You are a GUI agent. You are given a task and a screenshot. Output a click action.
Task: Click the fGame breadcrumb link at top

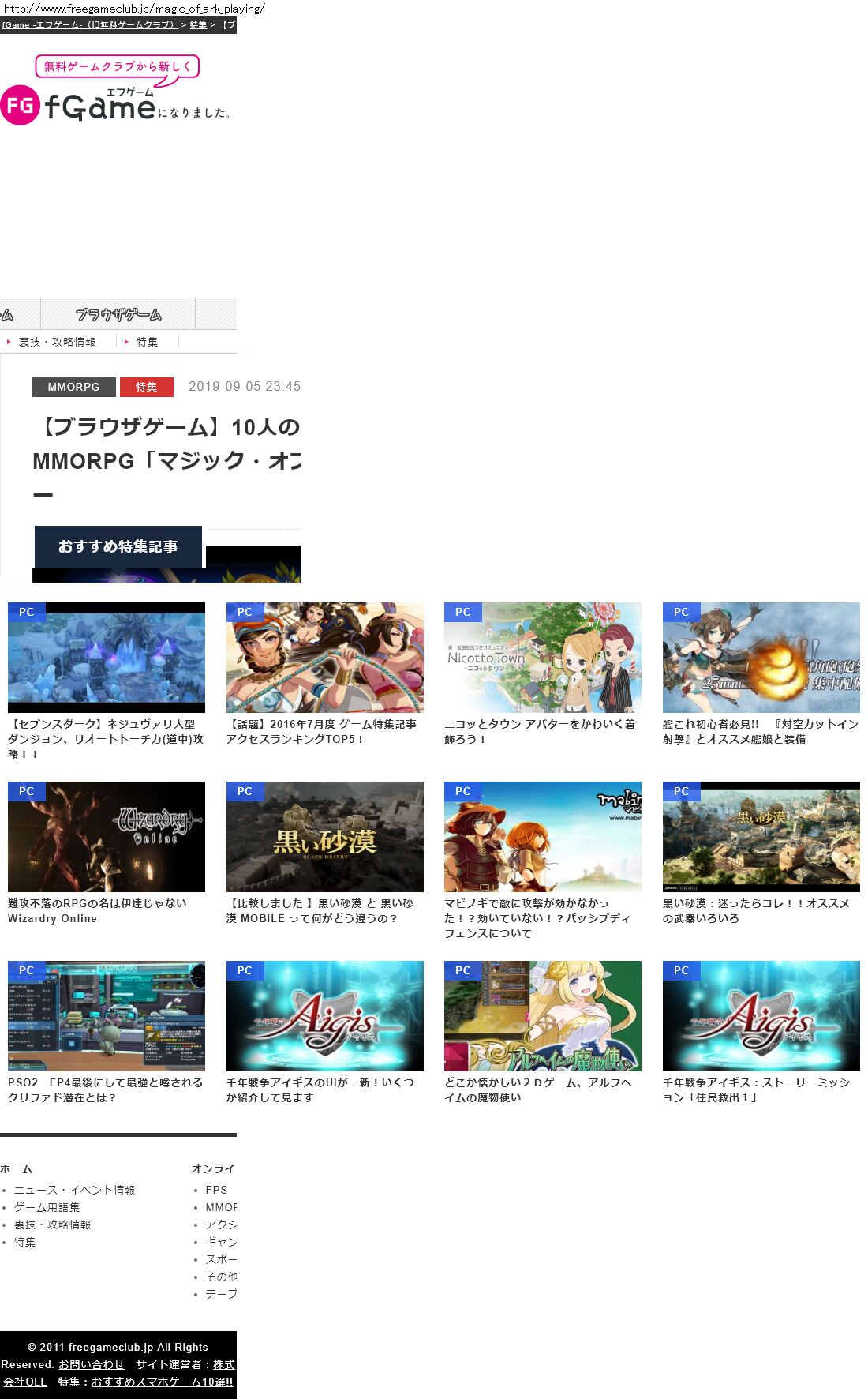click(x=88, y=25)
